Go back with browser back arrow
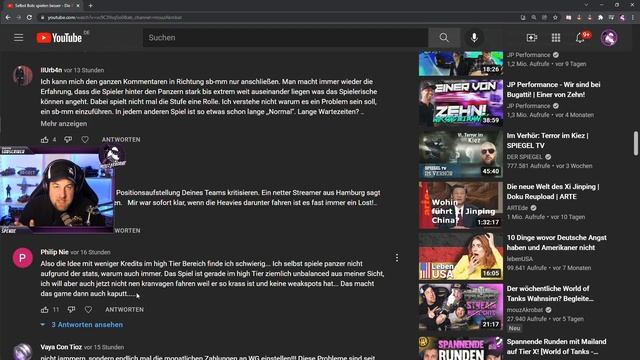The width and height of the screenshot is (640, 360). point(8,18)
